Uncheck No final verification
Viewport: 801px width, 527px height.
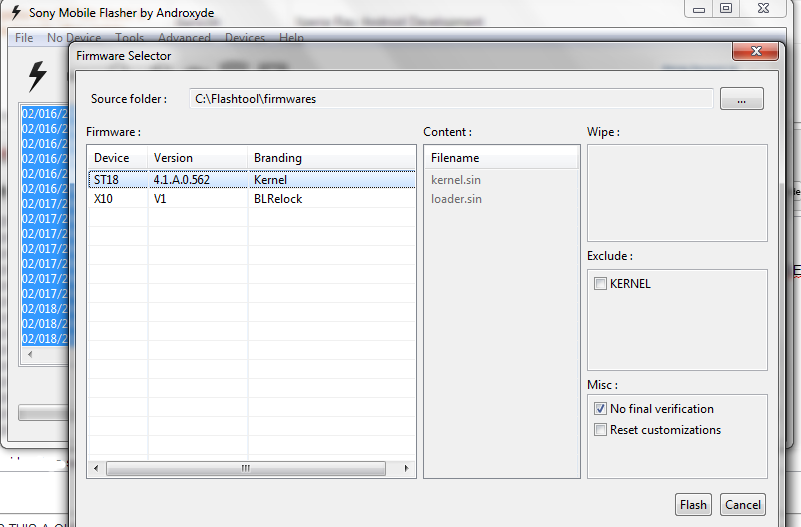point(600,409)
